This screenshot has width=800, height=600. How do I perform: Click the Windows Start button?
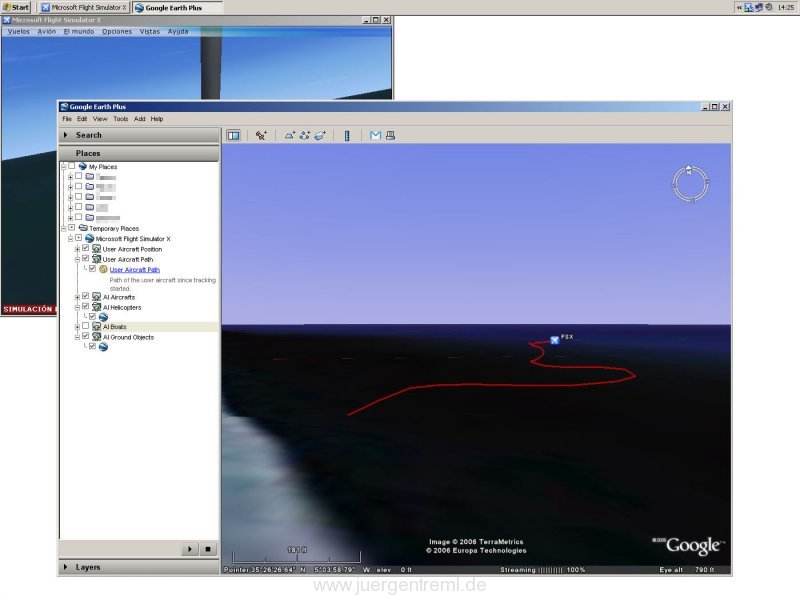16,7
